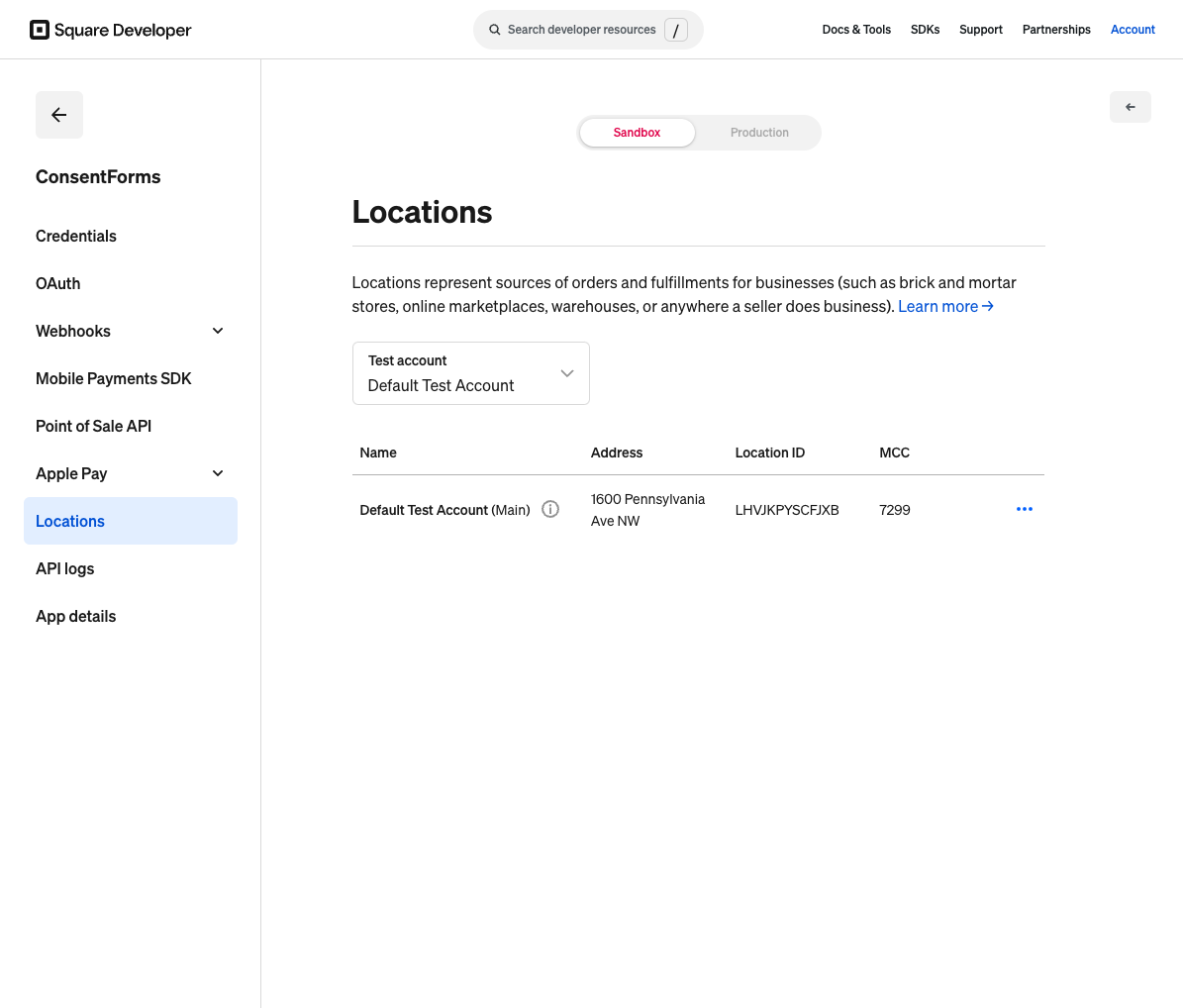Open Point of Sale API page
The image size is (1183, 1008).
(x=94, y=427)
